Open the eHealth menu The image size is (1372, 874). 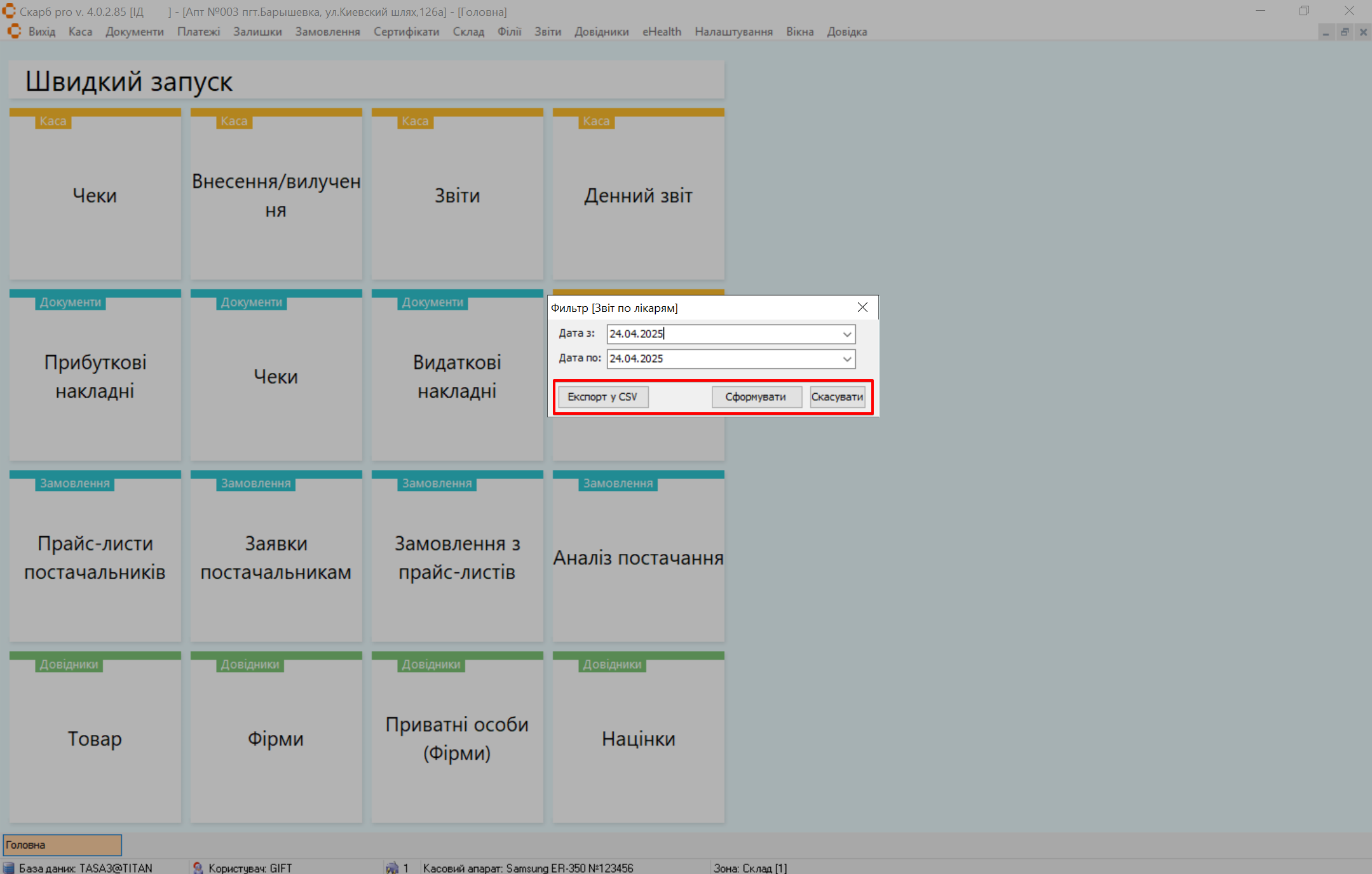click(x=662, y=32)
